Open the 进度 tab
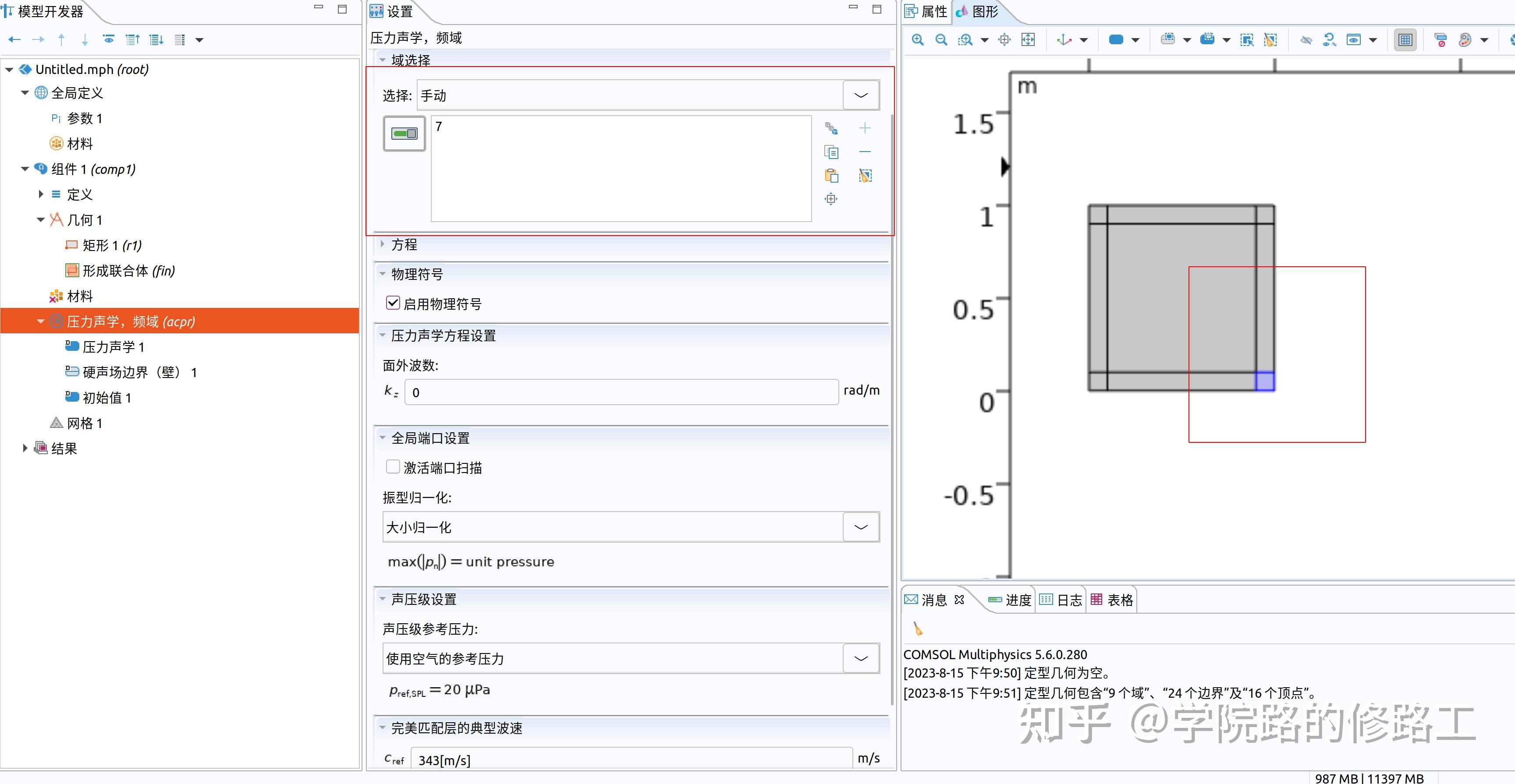This screenshot has height=784, width=1515. click(1010, 600)
